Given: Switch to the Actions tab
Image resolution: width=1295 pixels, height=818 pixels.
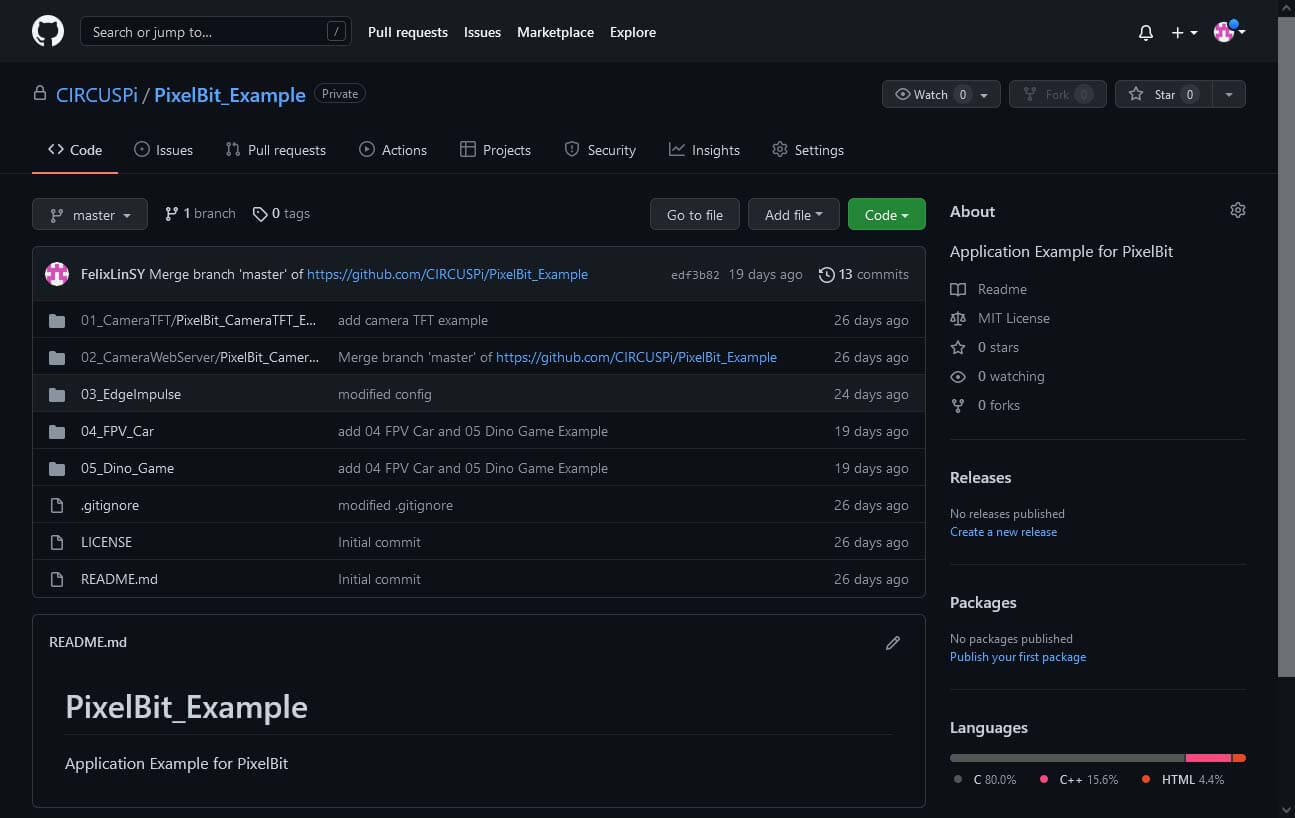Looking at the screenshot, I should pyautogui.click(x=393, y=150).
